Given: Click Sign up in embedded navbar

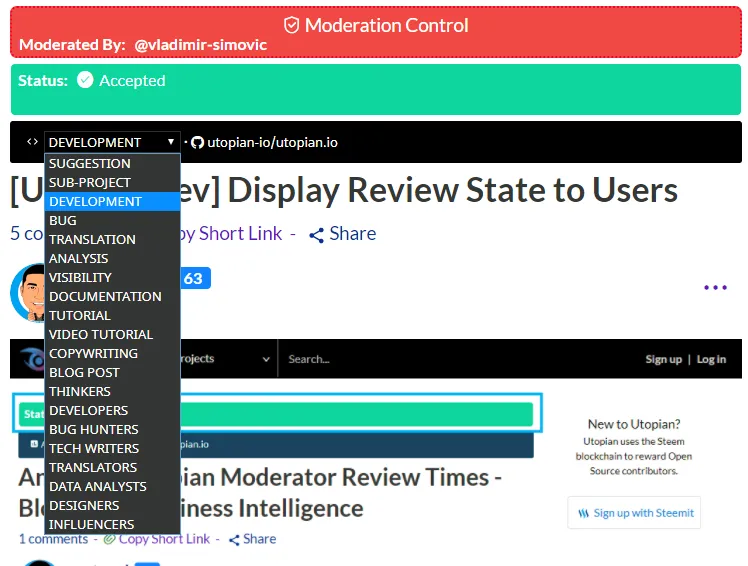Looking at the screenshot, I should (664, 359).
